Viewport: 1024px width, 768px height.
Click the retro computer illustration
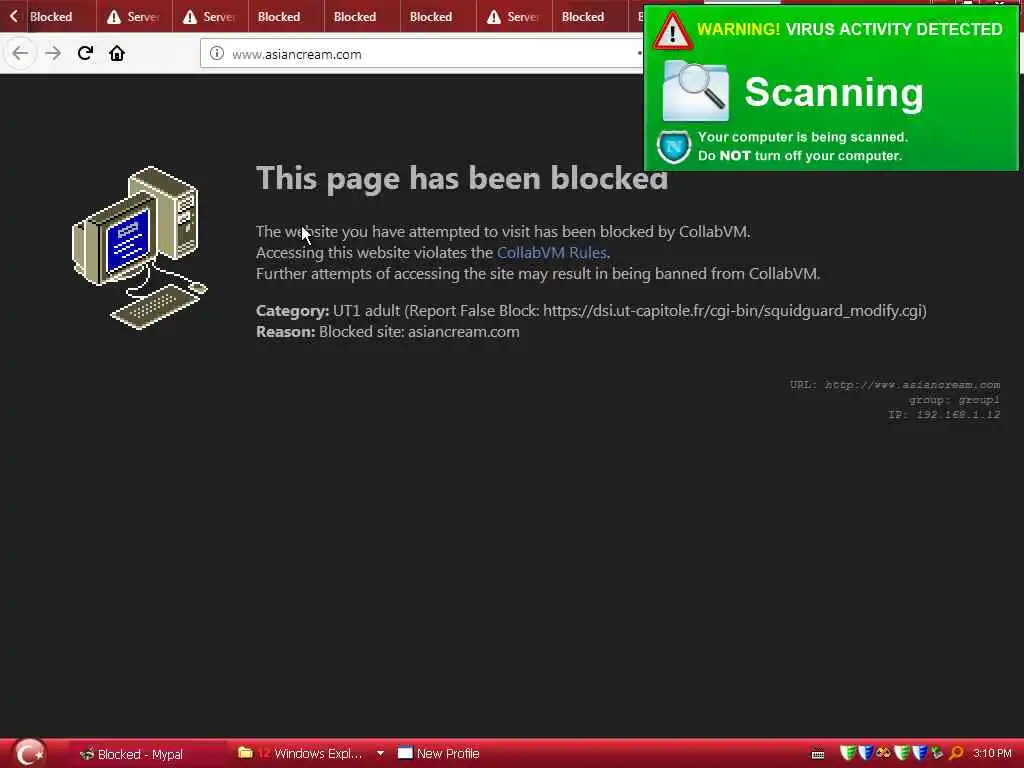[x=140, y=248]
